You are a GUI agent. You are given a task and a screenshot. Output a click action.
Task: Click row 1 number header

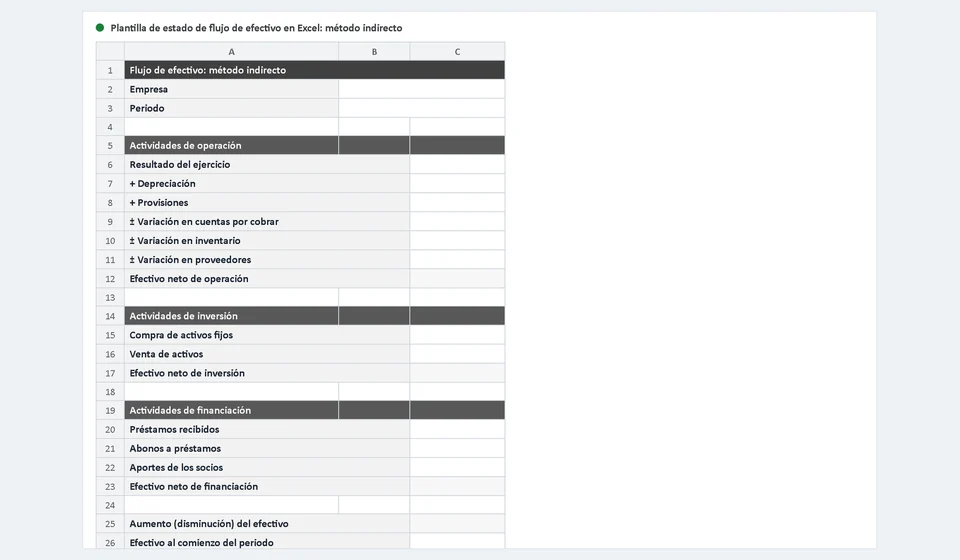pos(110,70)
